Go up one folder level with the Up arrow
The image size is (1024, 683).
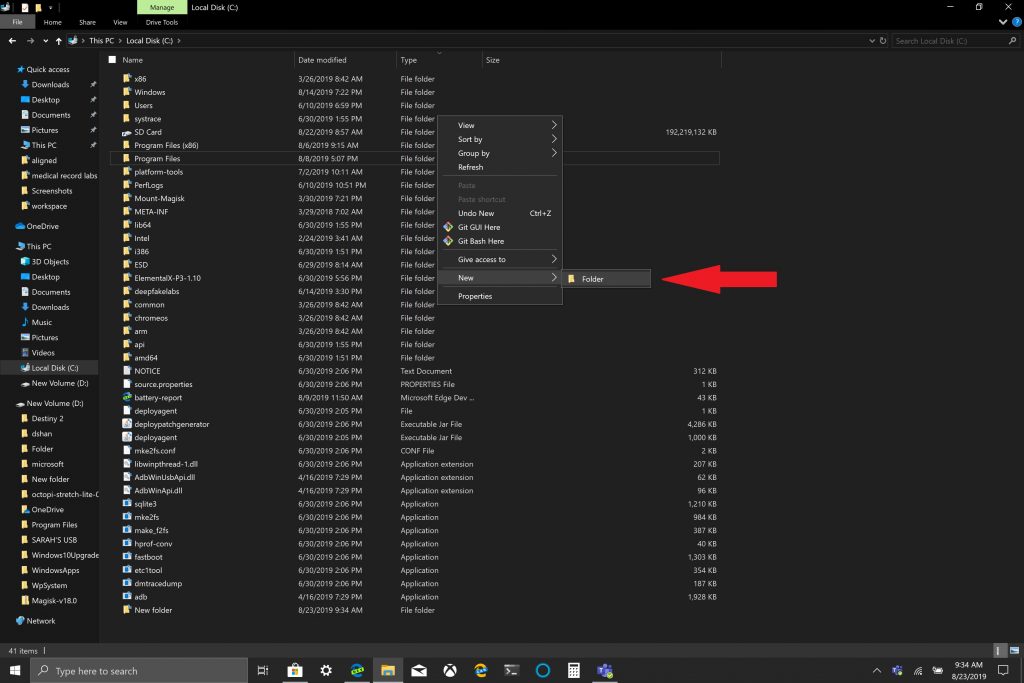click(60, 41)
